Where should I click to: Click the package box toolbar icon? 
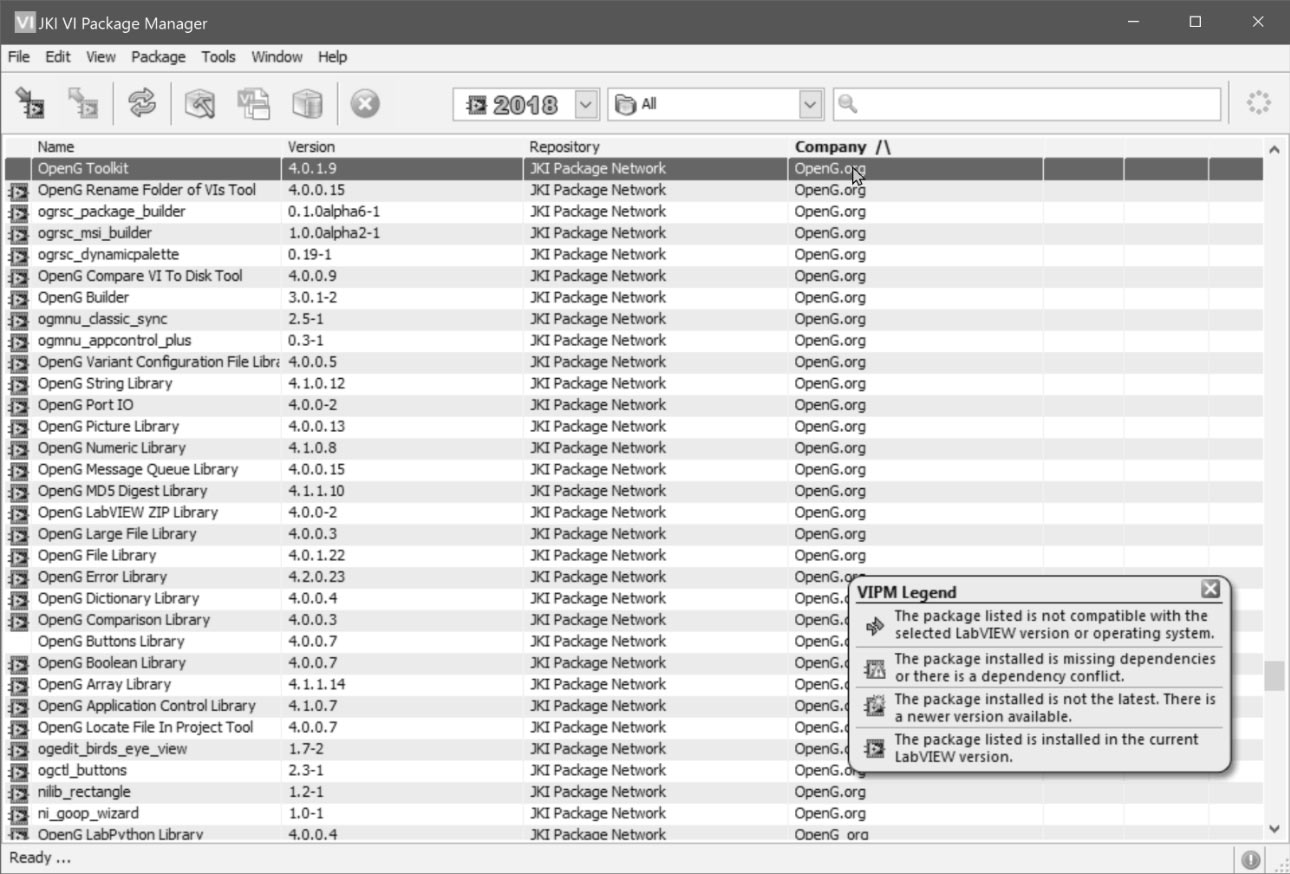pos(307,103)
